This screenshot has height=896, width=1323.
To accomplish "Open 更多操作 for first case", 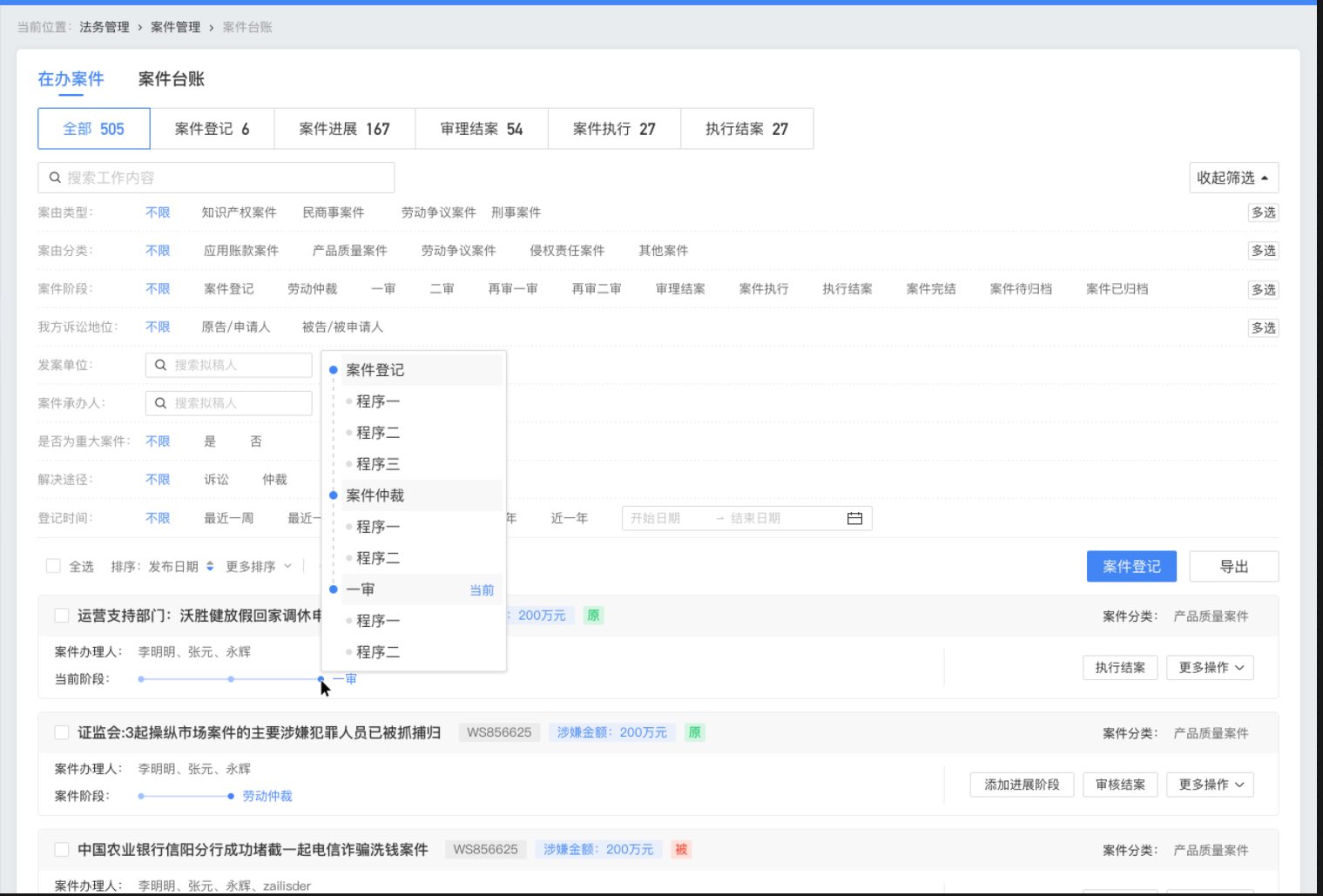I will [1211, 668].
